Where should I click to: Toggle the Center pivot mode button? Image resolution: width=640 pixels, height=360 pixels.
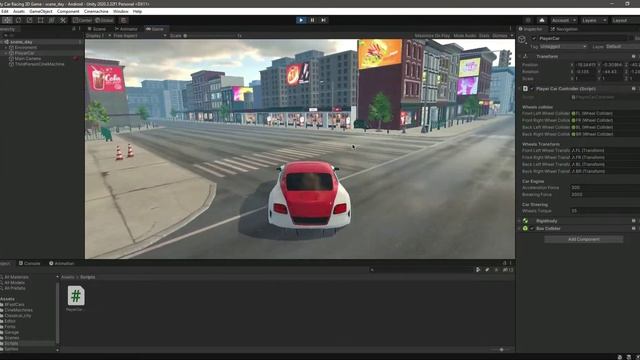point(82,20)
